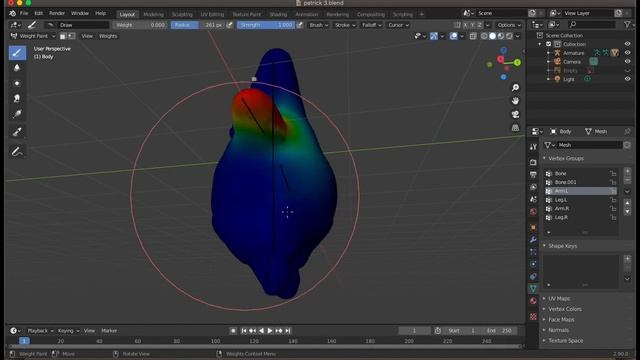Open Output properties tab
640x360 pixels.
533,175
